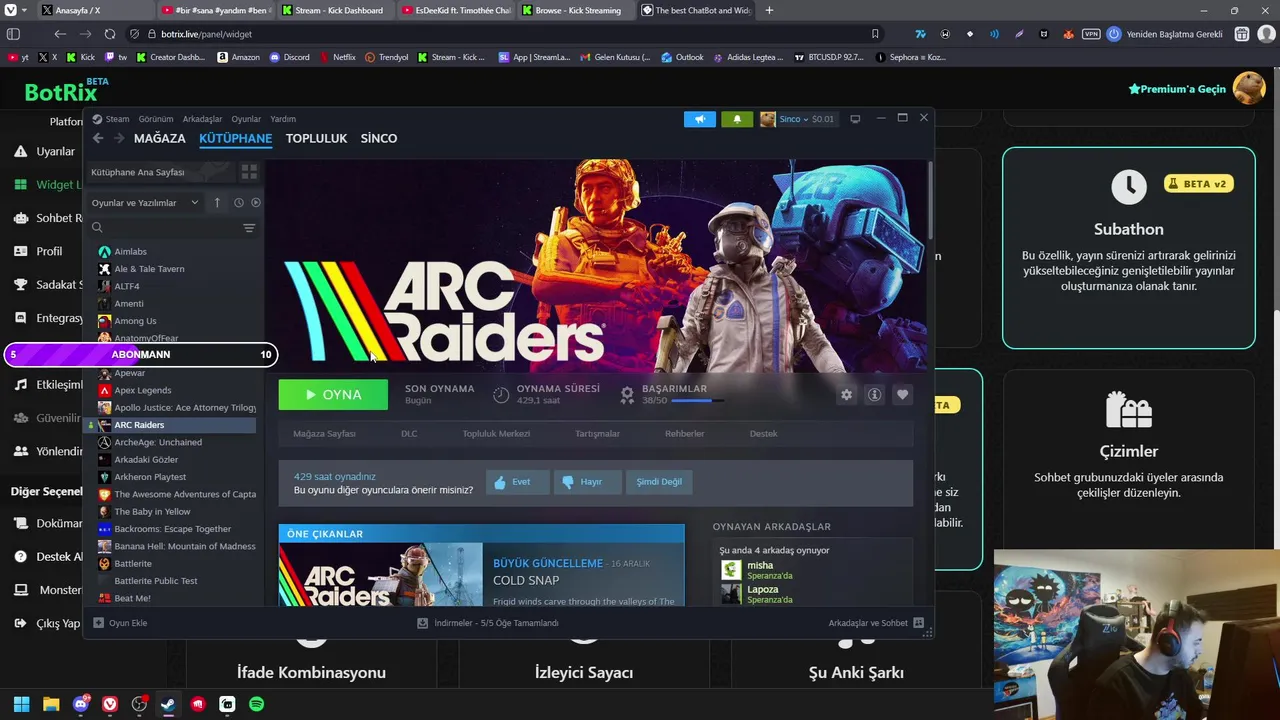Open Topluluk Merkezi tab
The height and width of the screenshot is (720, 1280).
tap(496, 434)
